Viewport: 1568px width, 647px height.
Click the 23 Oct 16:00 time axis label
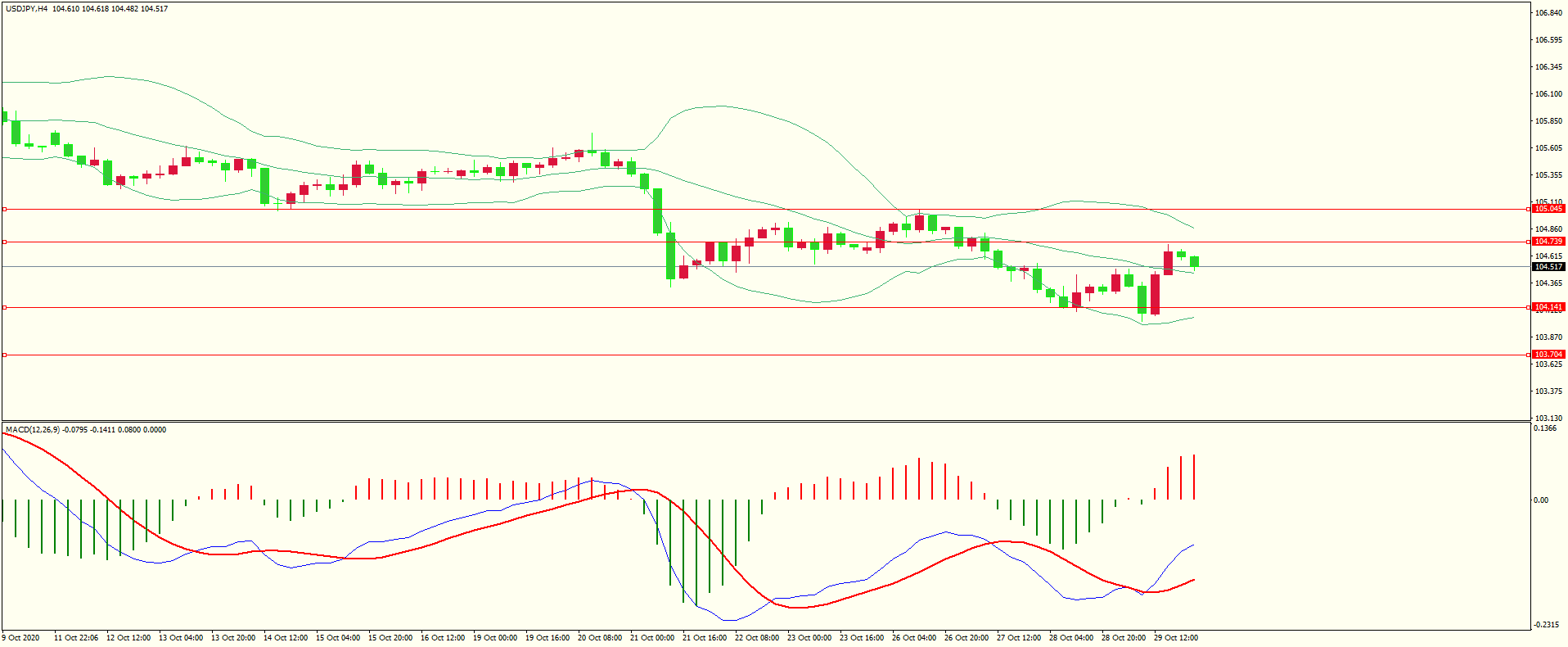point(862,637)
